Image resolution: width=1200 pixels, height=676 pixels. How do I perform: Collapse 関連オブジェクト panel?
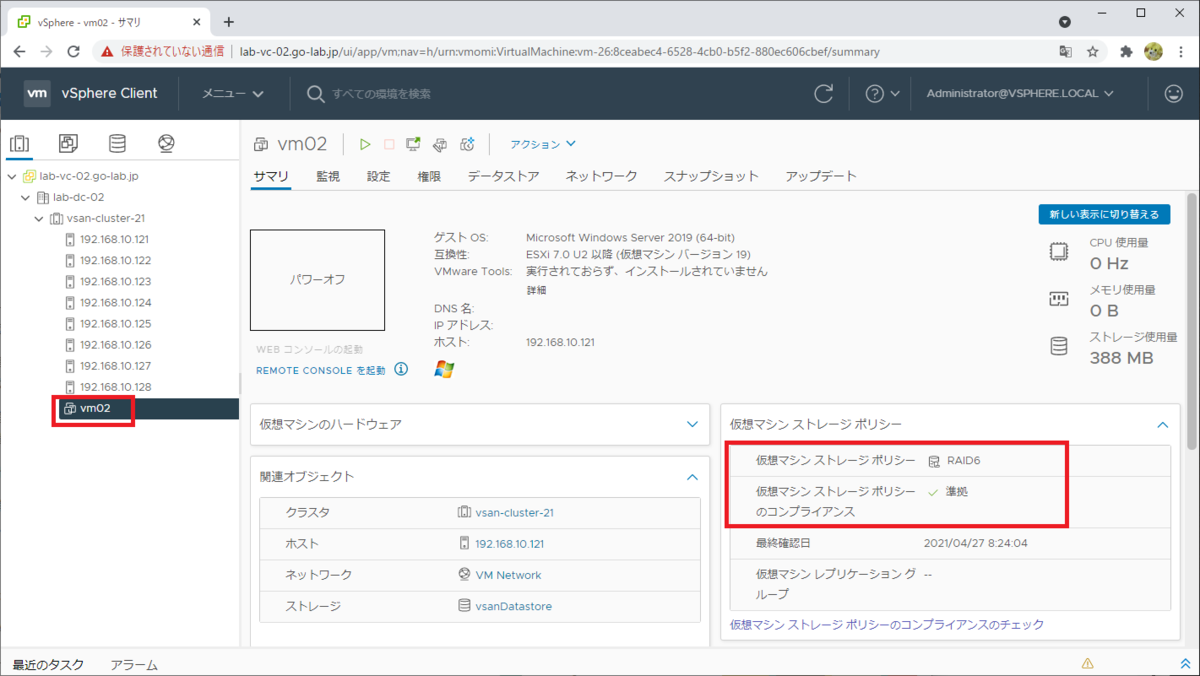pos(692,477)
